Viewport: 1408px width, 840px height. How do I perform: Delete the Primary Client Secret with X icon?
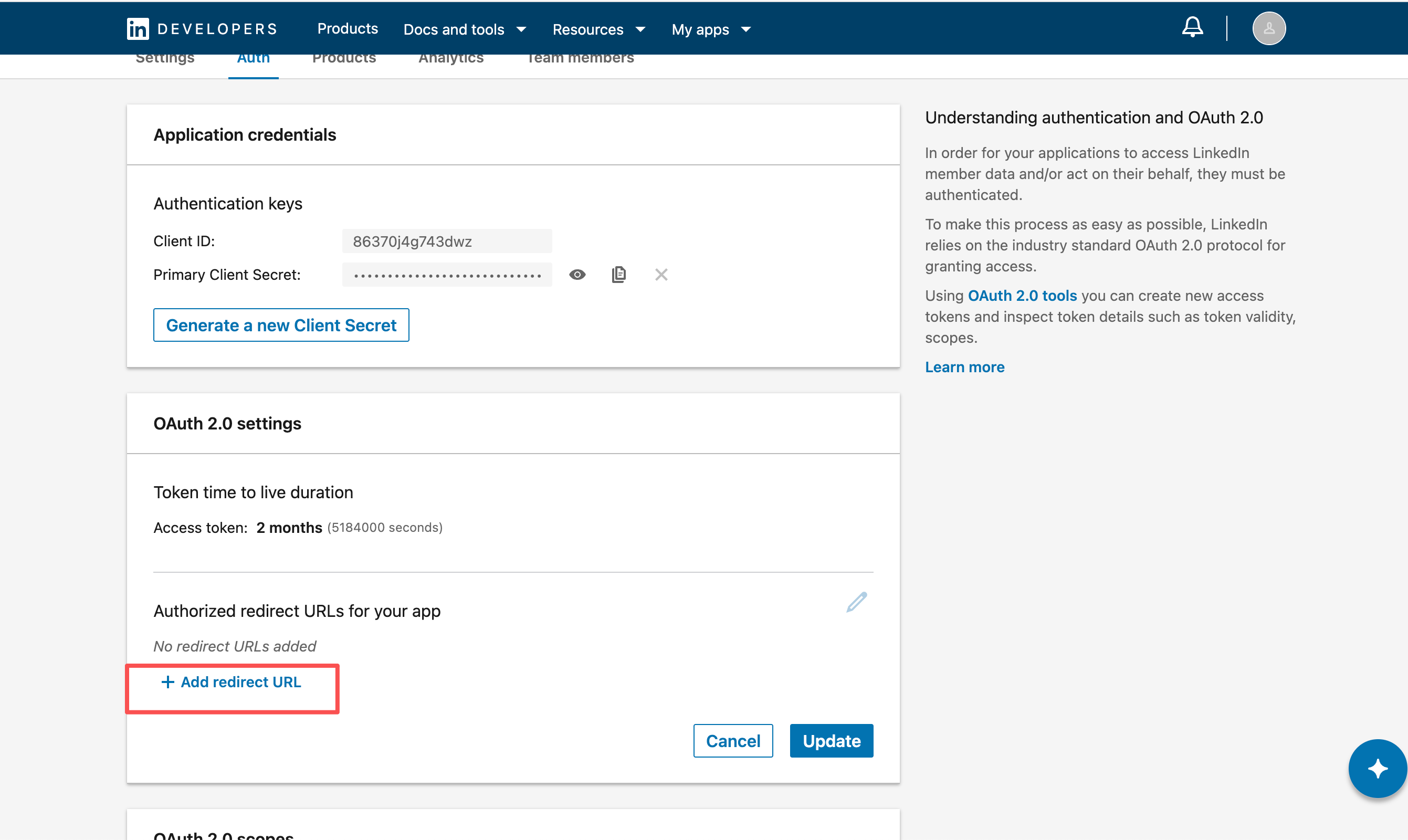(661, 275)
